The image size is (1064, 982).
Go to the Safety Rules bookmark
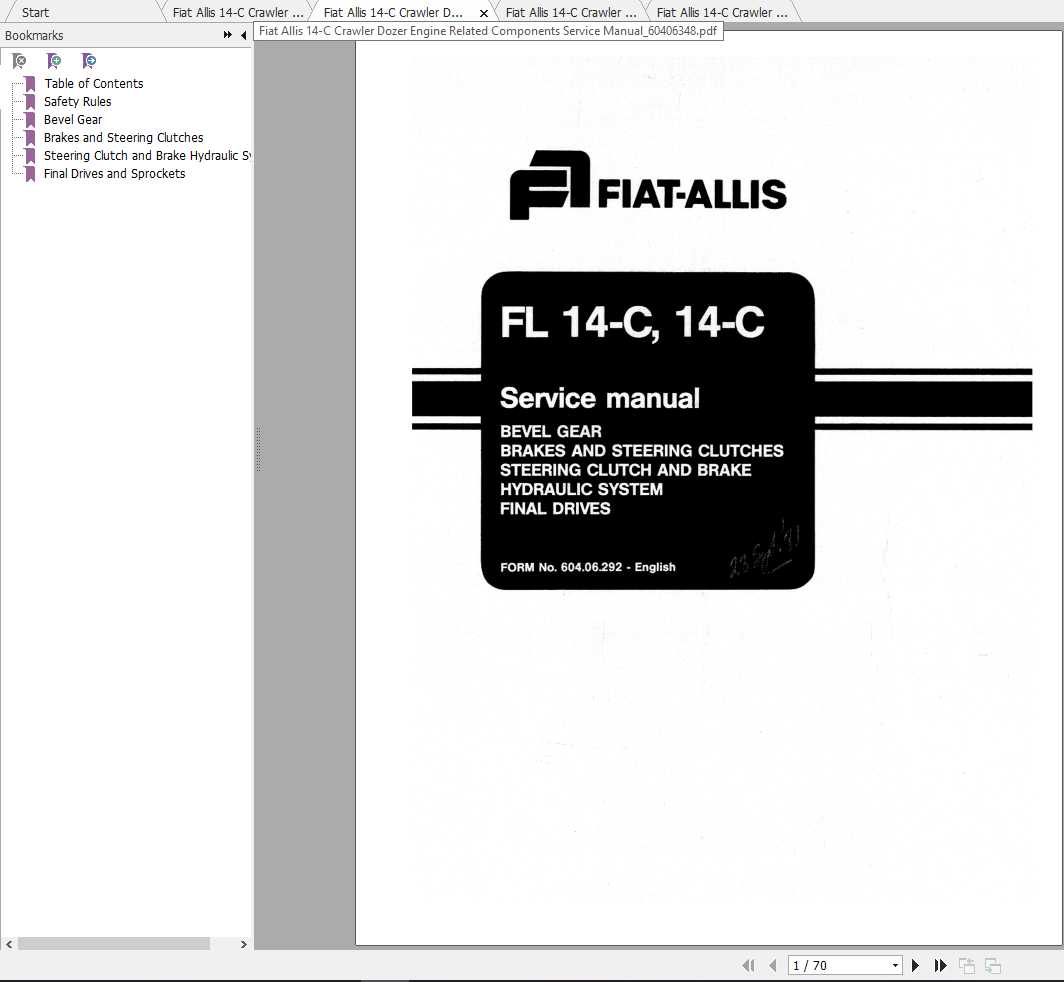tap(77, 101)
